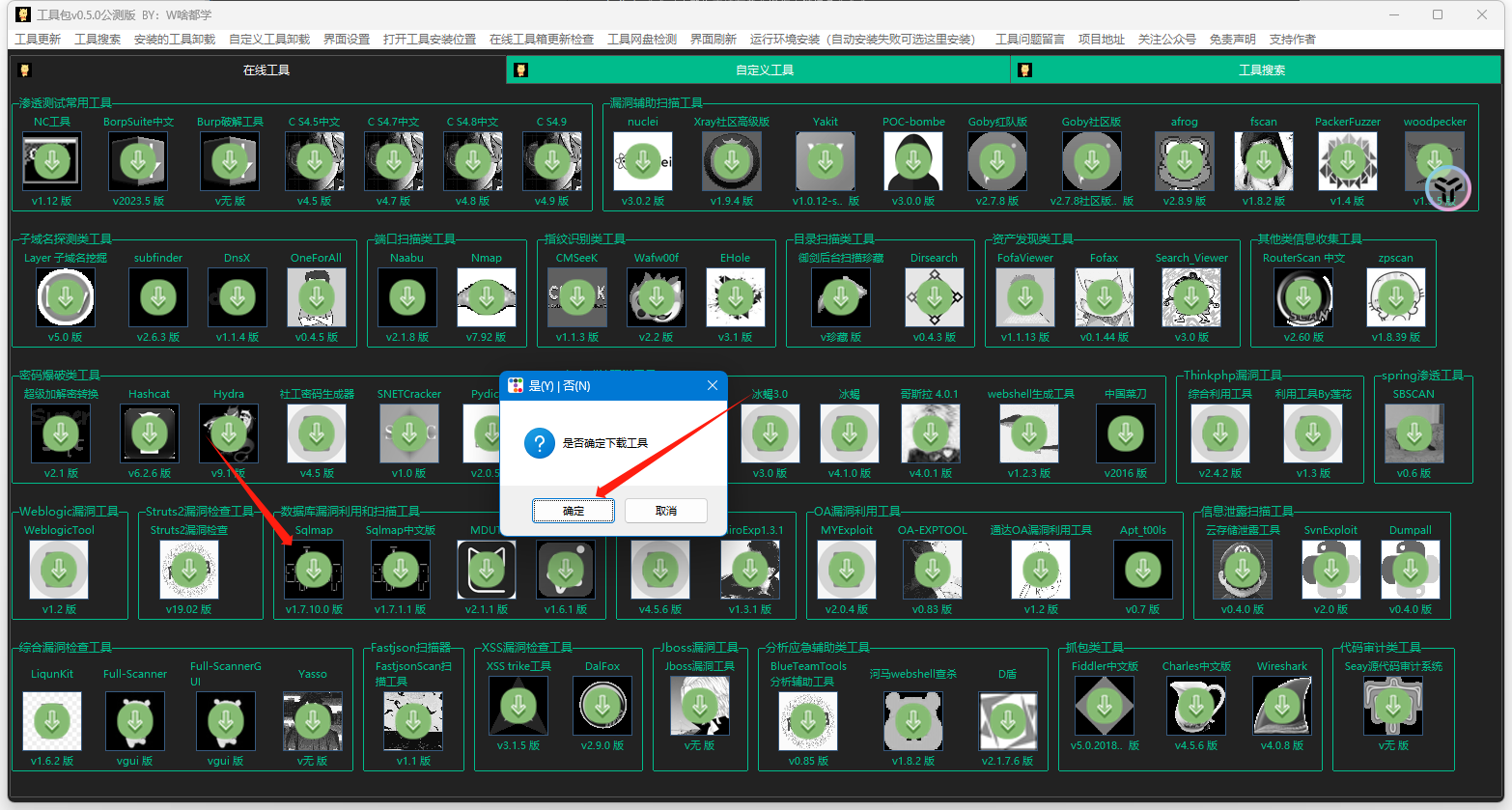Download the Dumpall v0.4.0 tool

point(1411,570)
